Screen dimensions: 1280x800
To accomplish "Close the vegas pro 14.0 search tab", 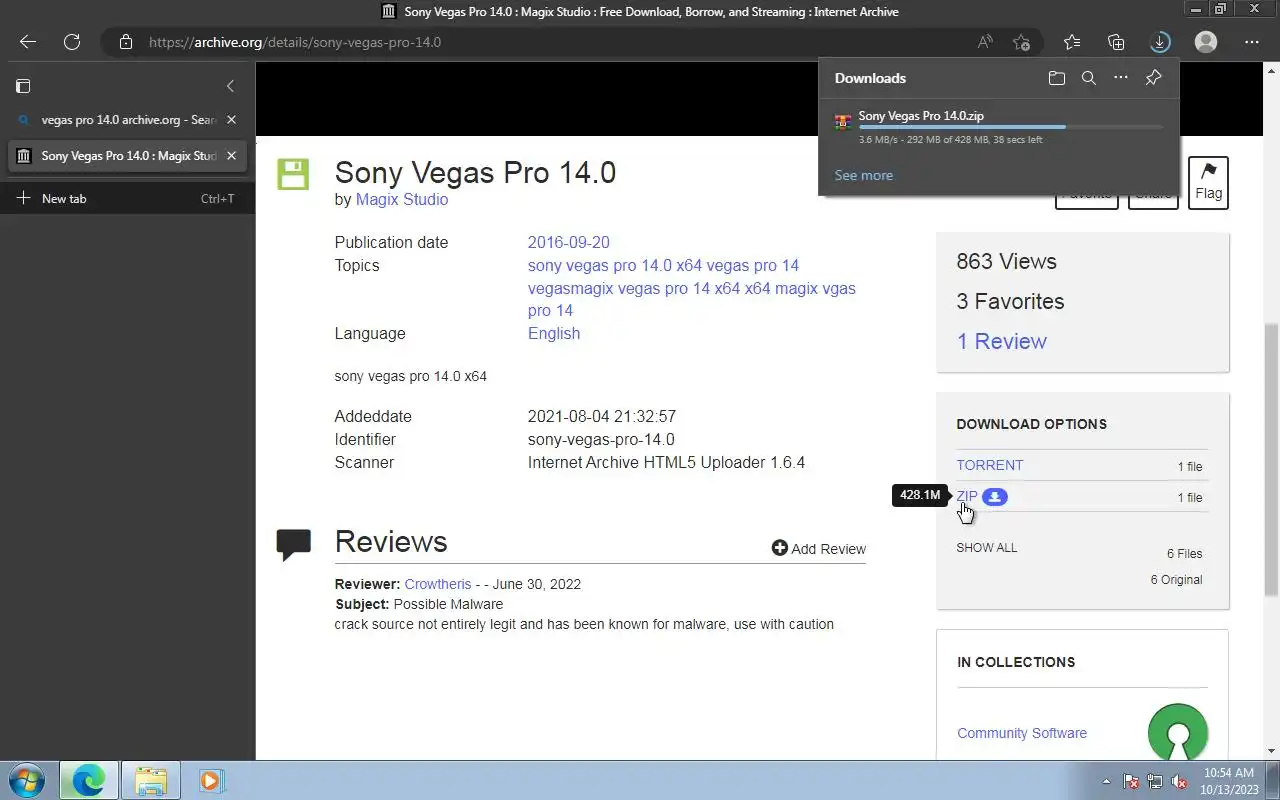I will 231,120.
